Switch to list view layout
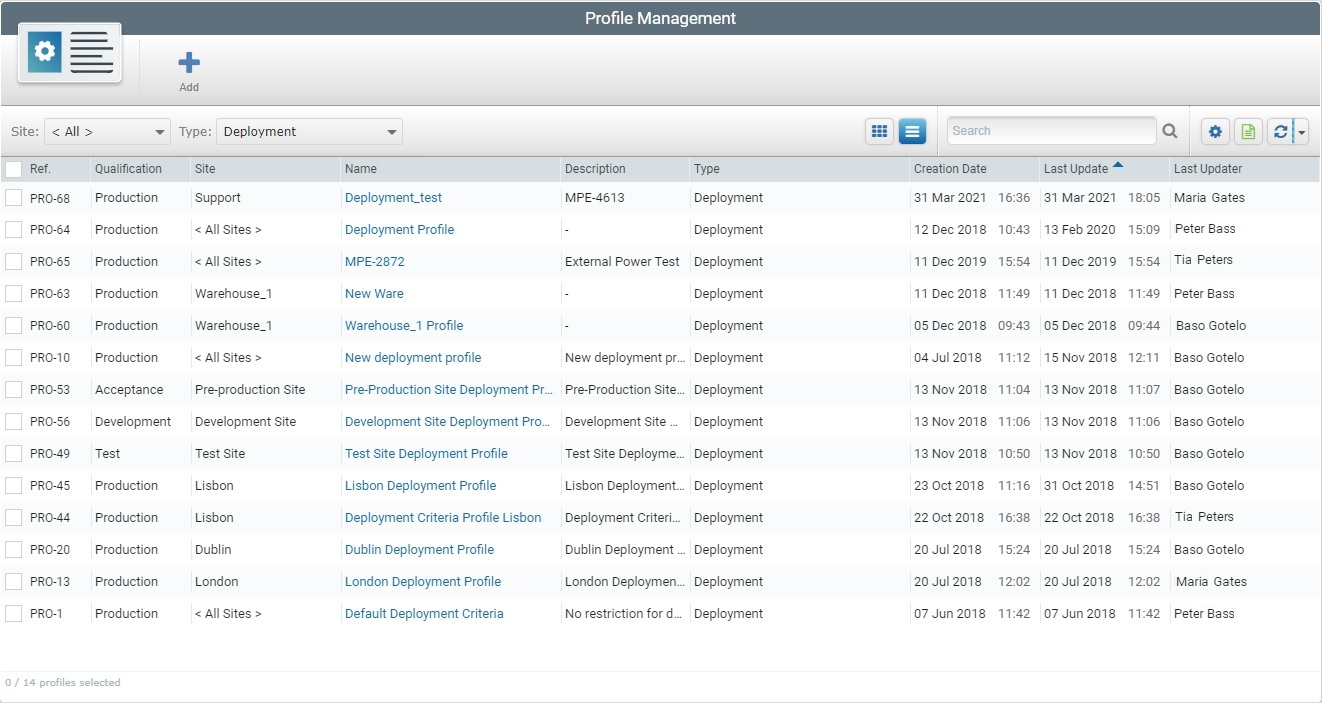Viewport: 1322px width, 703px height. (911, 131)
